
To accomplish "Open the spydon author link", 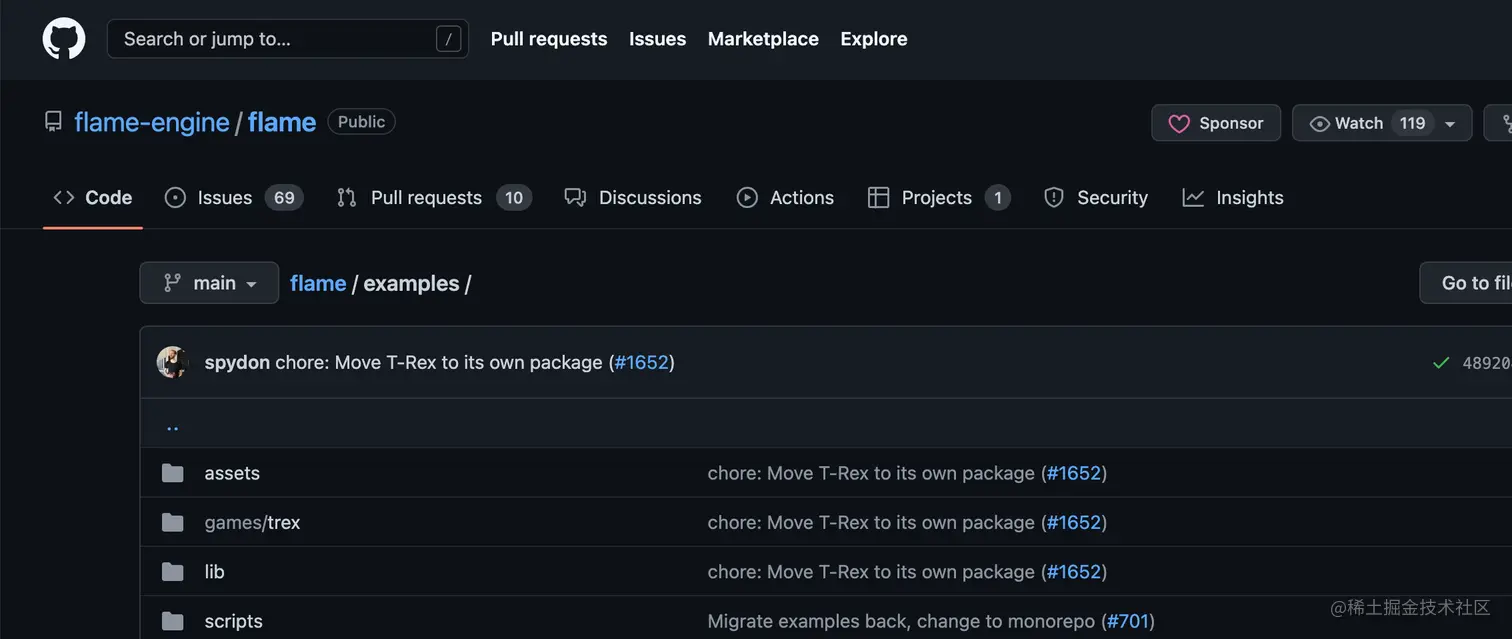I will 237,362.
